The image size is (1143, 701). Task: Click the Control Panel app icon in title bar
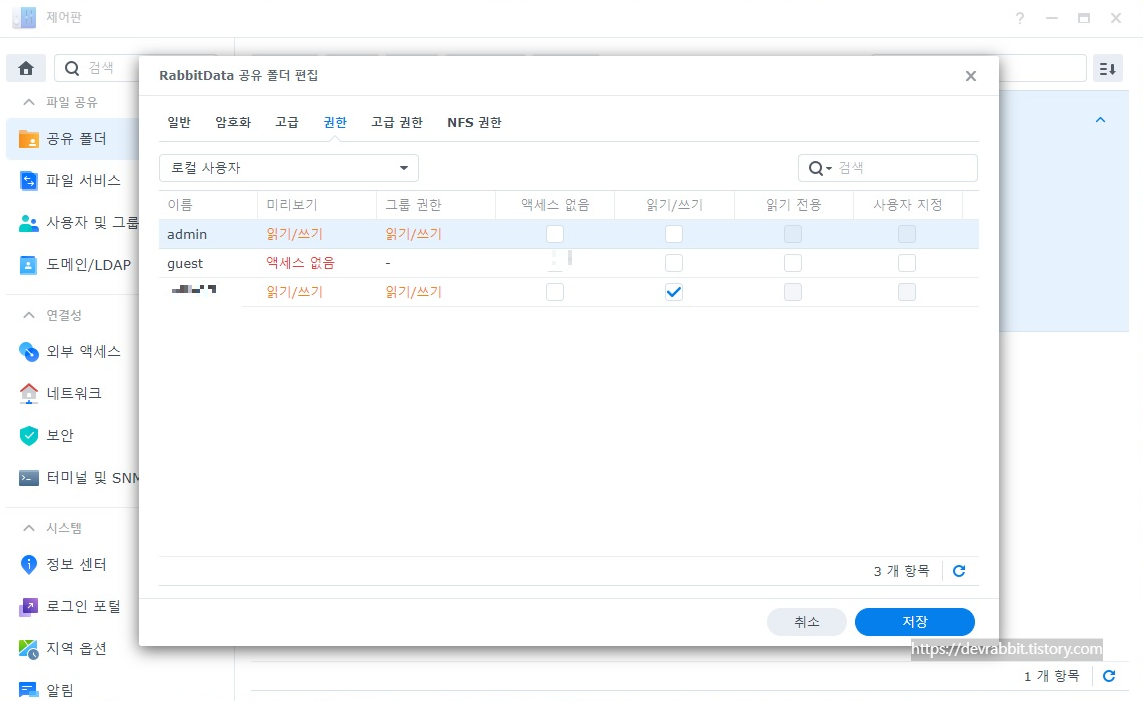pyautogui.click(x=24, y=17)
